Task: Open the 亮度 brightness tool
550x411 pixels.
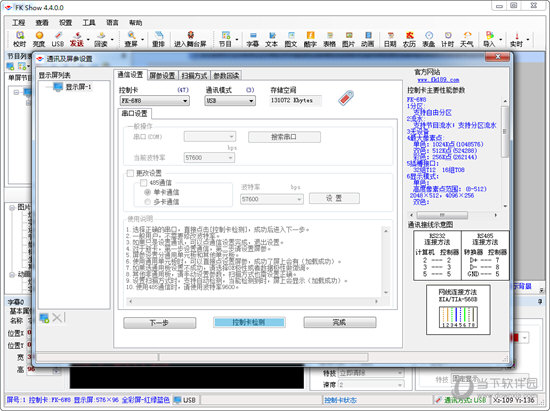Action: point(39,39)
